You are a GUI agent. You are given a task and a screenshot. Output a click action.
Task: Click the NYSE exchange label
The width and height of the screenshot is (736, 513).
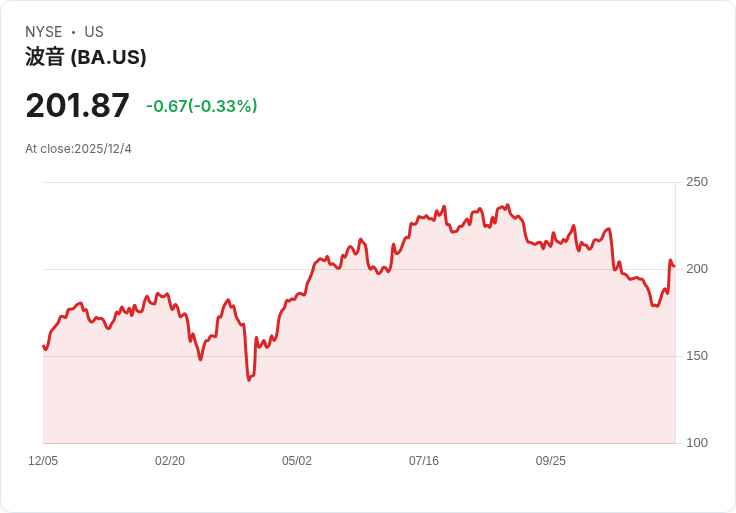(44, 32)
